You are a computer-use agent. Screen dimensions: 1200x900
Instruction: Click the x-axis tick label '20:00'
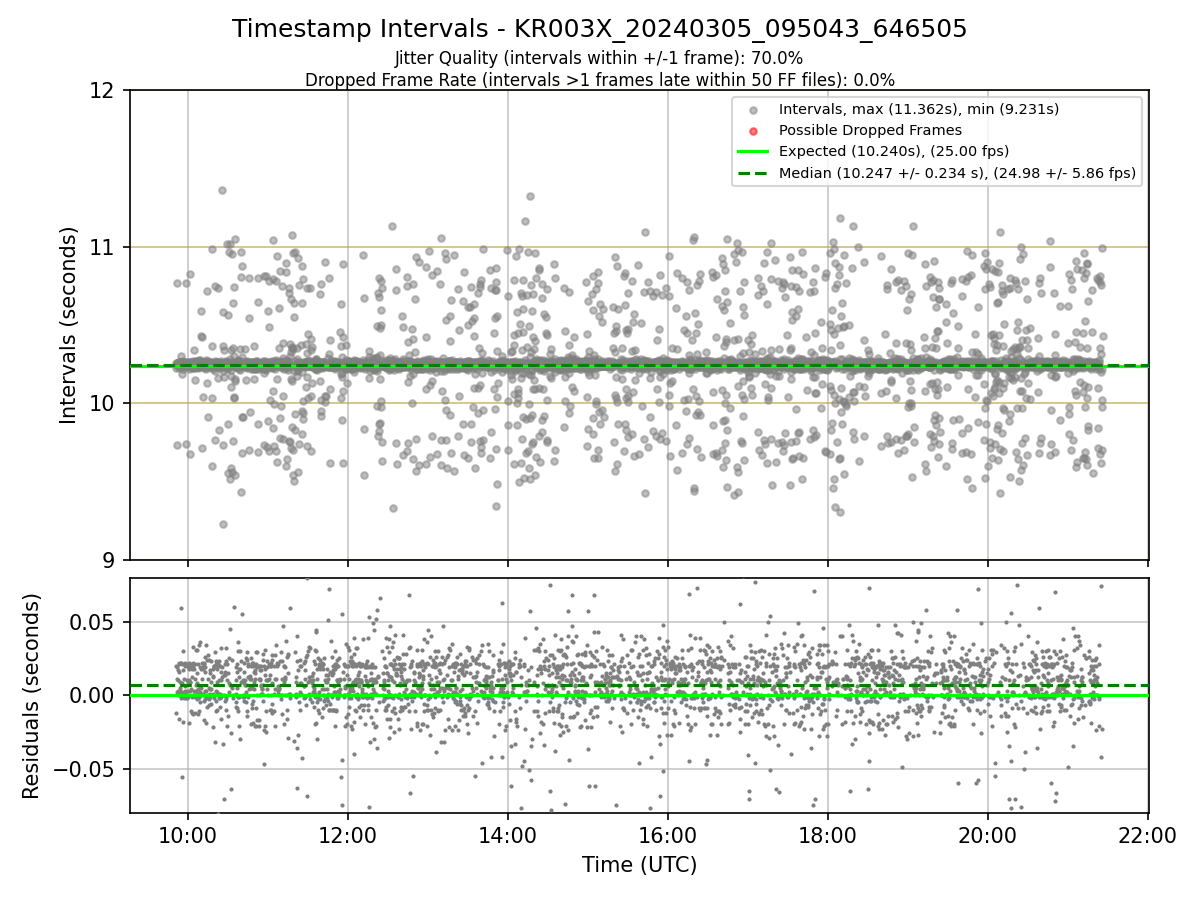[988, 835]
